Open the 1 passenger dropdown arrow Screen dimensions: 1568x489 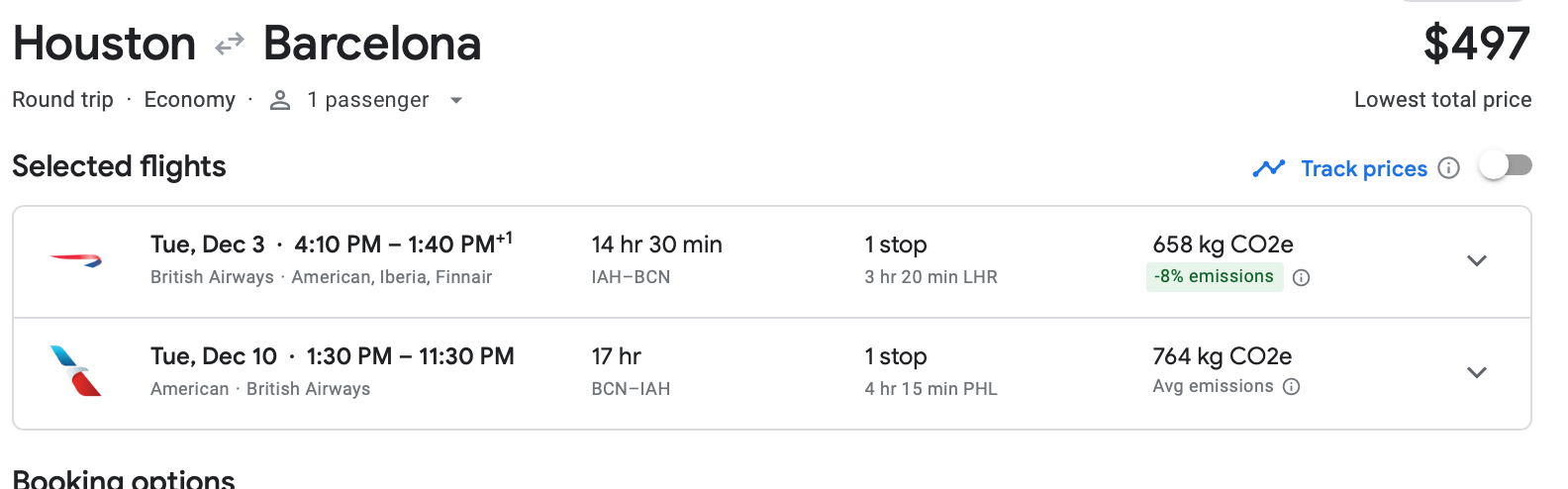click(456, 101)
